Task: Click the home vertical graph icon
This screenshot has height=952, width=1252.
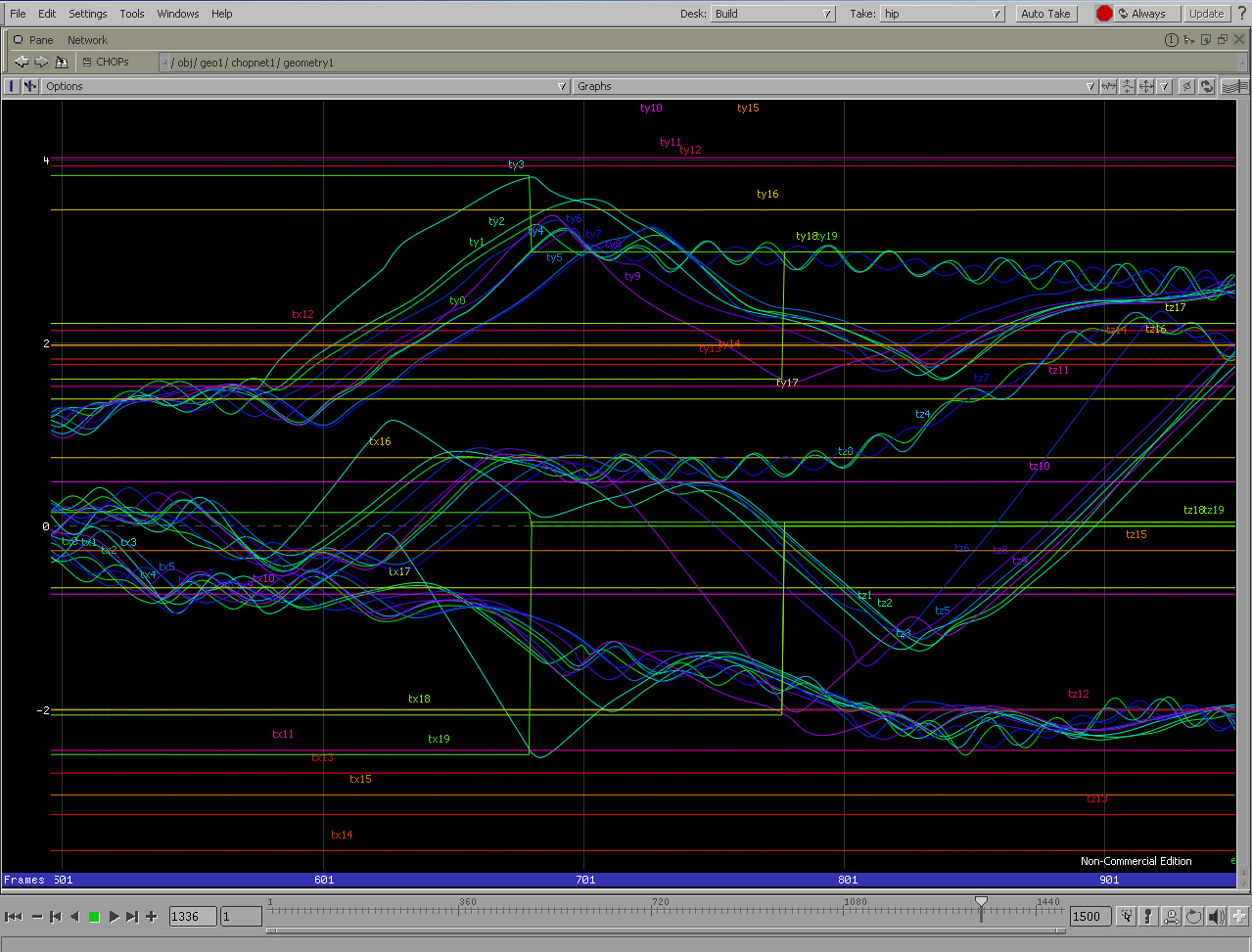Action: pos(1127,86)
